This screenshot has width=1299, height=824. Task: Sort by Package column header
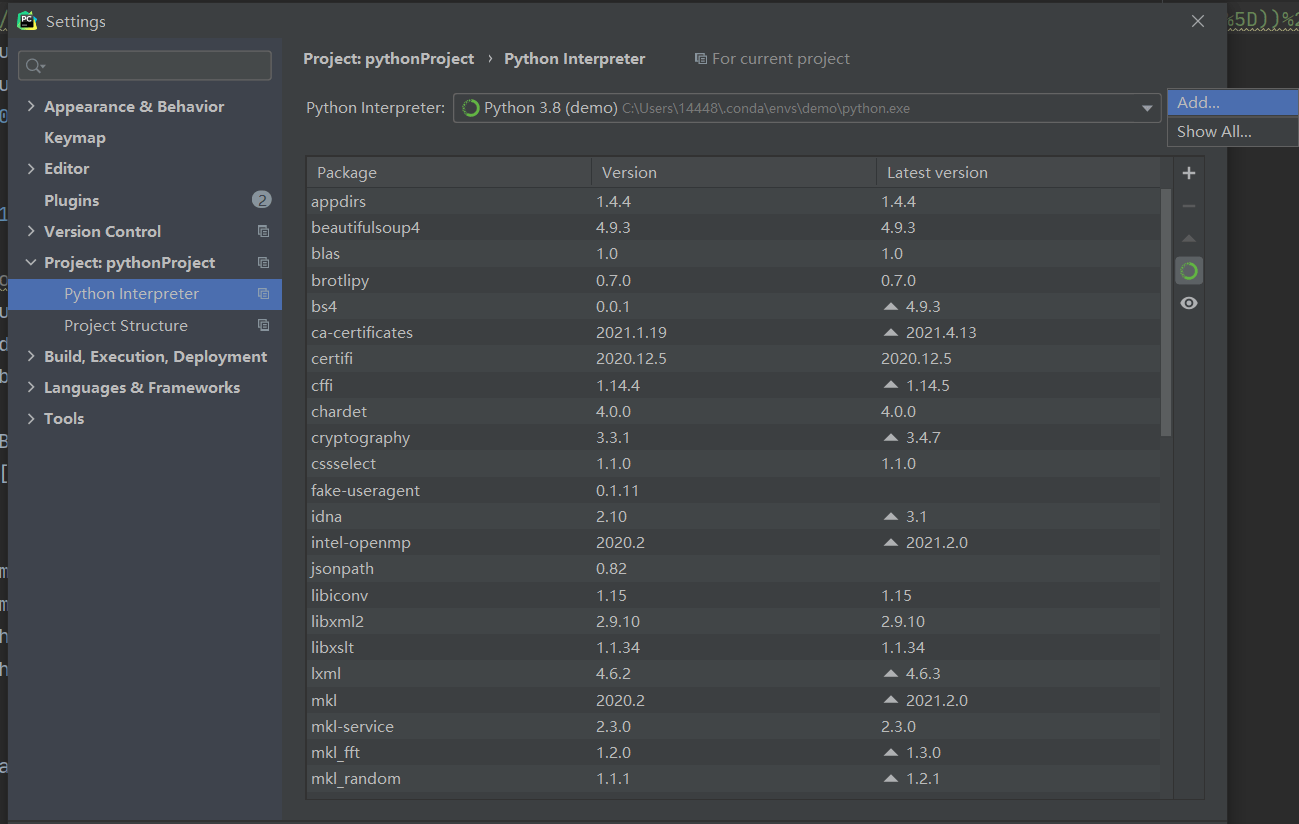(x=449, y=172)
